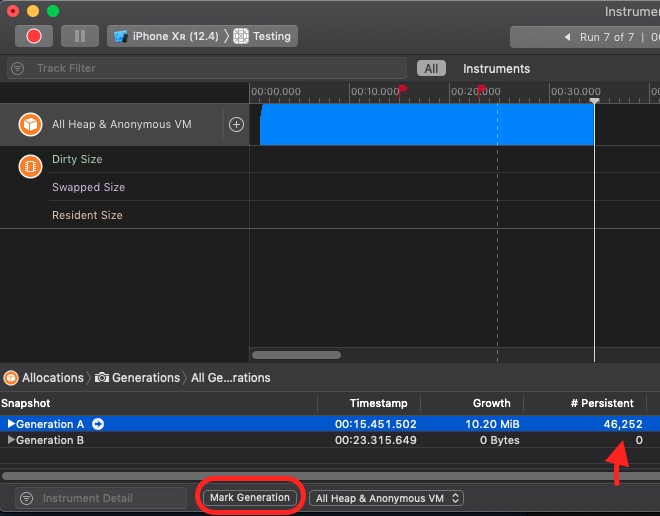Click the Mark Generation button
The height and width of the screenshot is (516, 660).
pyautogui.click(x=250, y=498)
